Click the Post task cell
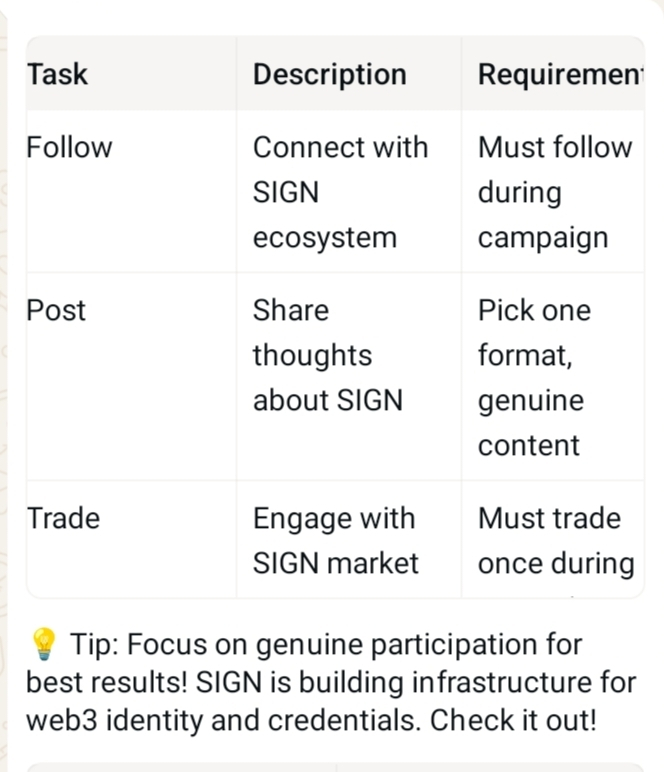The width and height of the screenshot is (664, 772). [56, 311]
